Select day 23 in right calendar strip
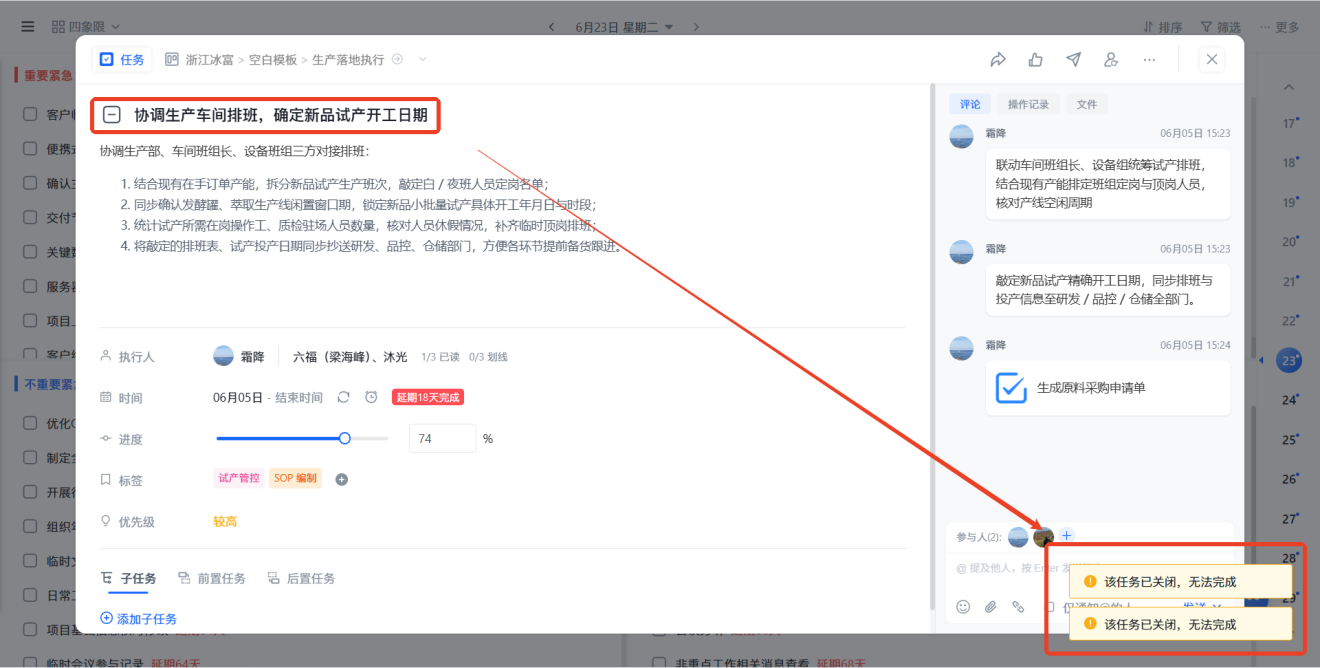Viewport: 1320px width, 668px height. pos(1289,360)
